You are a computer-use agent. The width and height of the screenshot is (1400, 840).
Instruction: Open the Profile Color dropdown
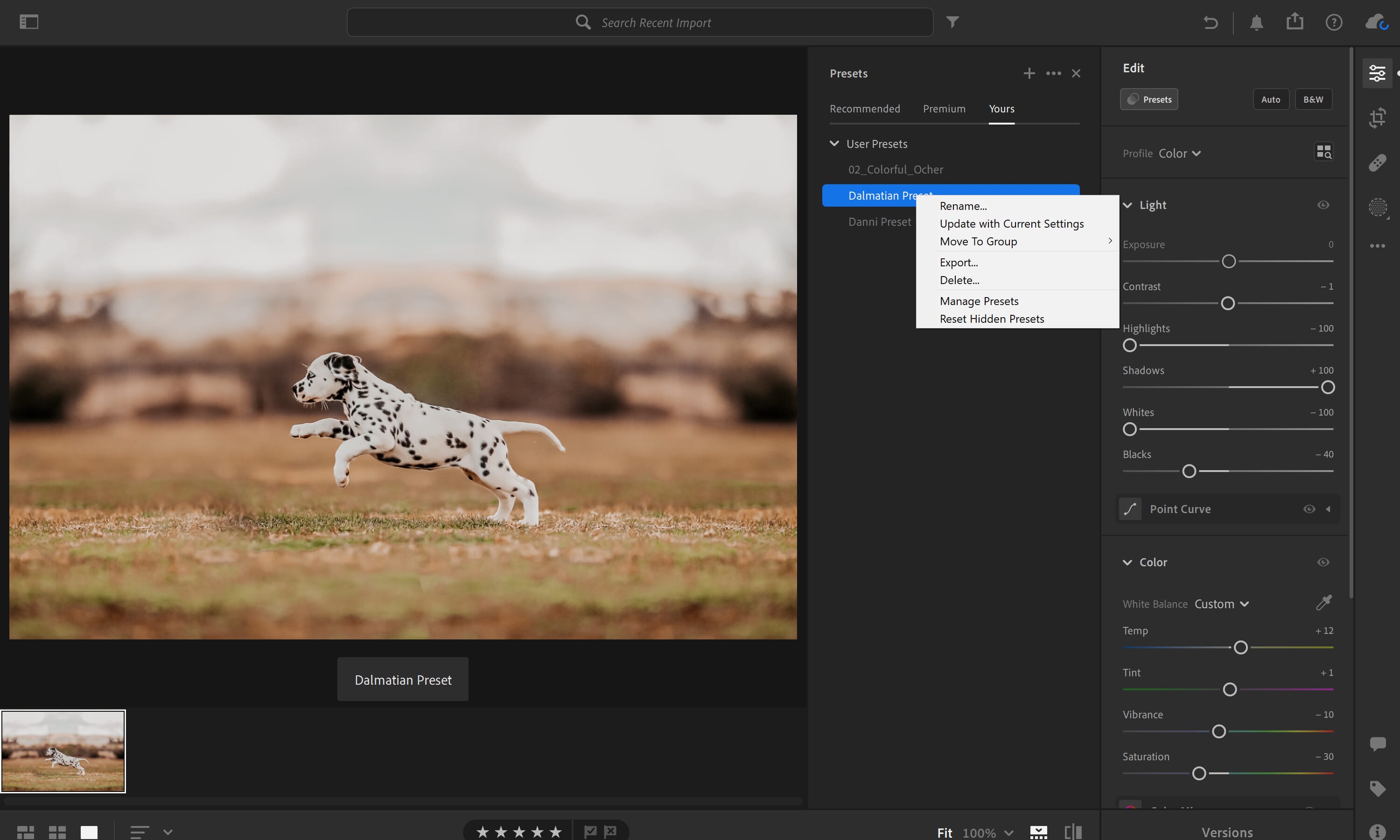(1180, 153)
